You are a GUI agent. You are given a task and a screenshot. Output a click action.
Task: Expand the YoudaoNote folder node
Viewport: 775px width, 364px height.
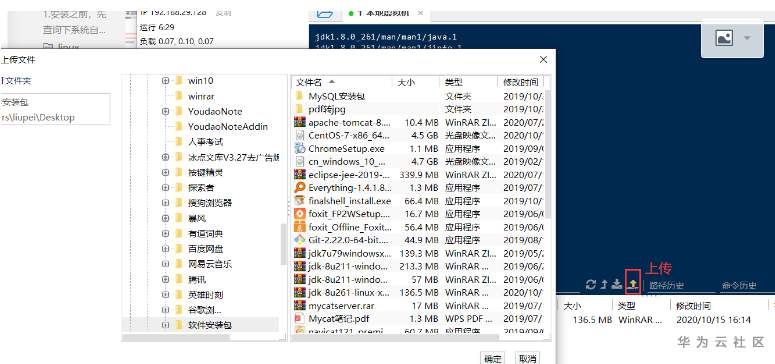click(165, 111)
